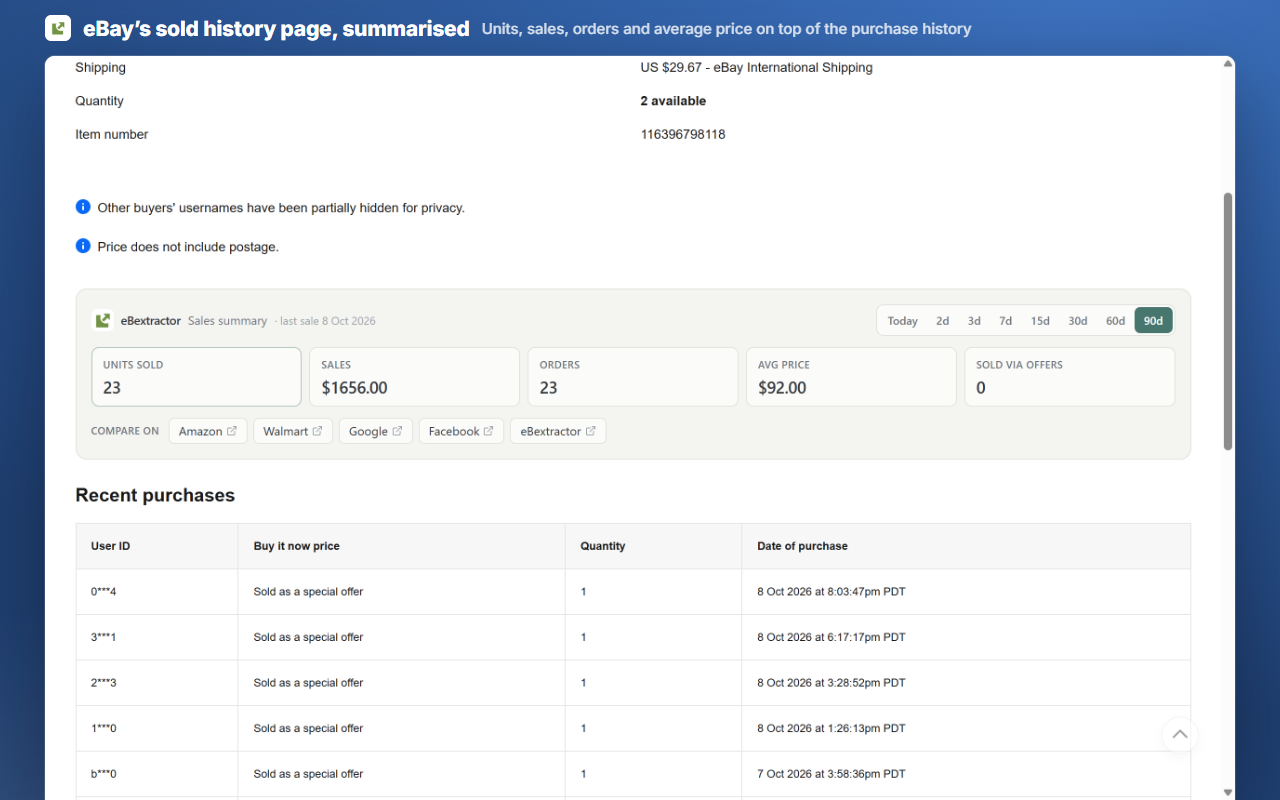Select the Today time range
Image resolution: width=1280 pixels, height=800 pixels.
[902, 321]
